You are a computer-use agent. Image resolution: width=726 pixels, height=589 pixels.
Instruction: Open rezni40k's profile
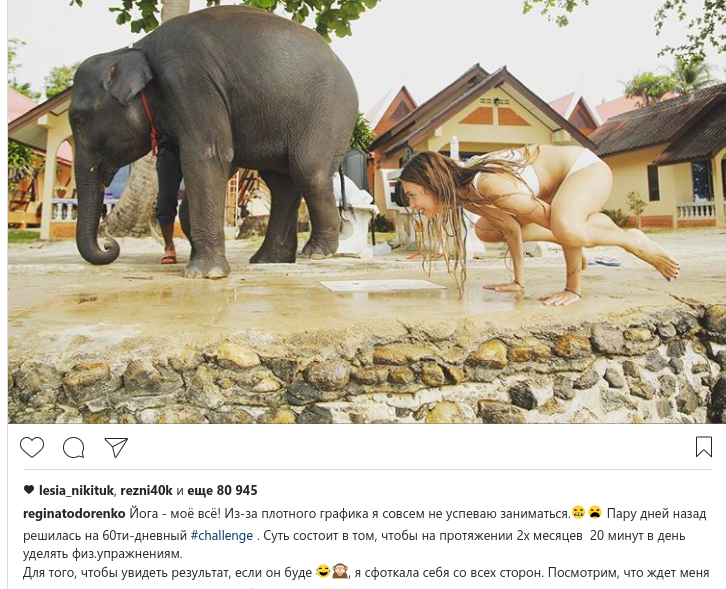tap(146, 490)
